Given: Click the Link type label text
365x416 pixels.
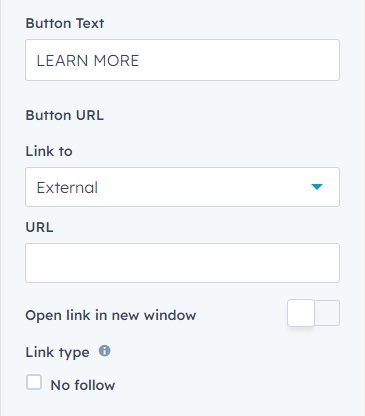Looking at the screenshot, I should [57, 352].
